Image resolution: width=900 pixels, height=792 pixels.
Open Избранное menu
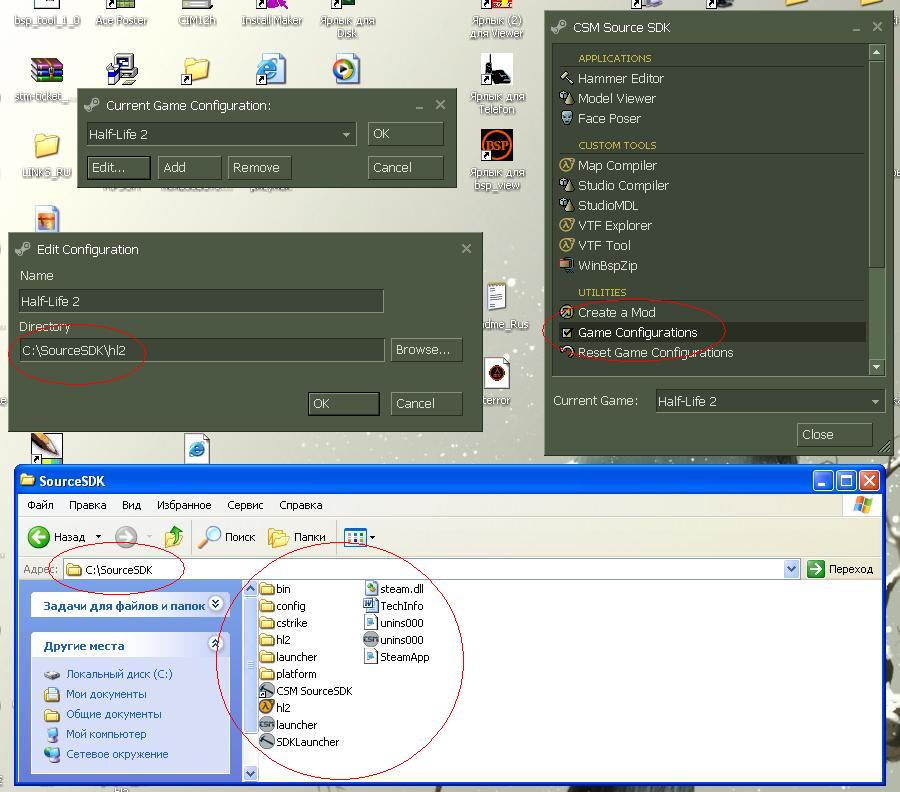184,505
